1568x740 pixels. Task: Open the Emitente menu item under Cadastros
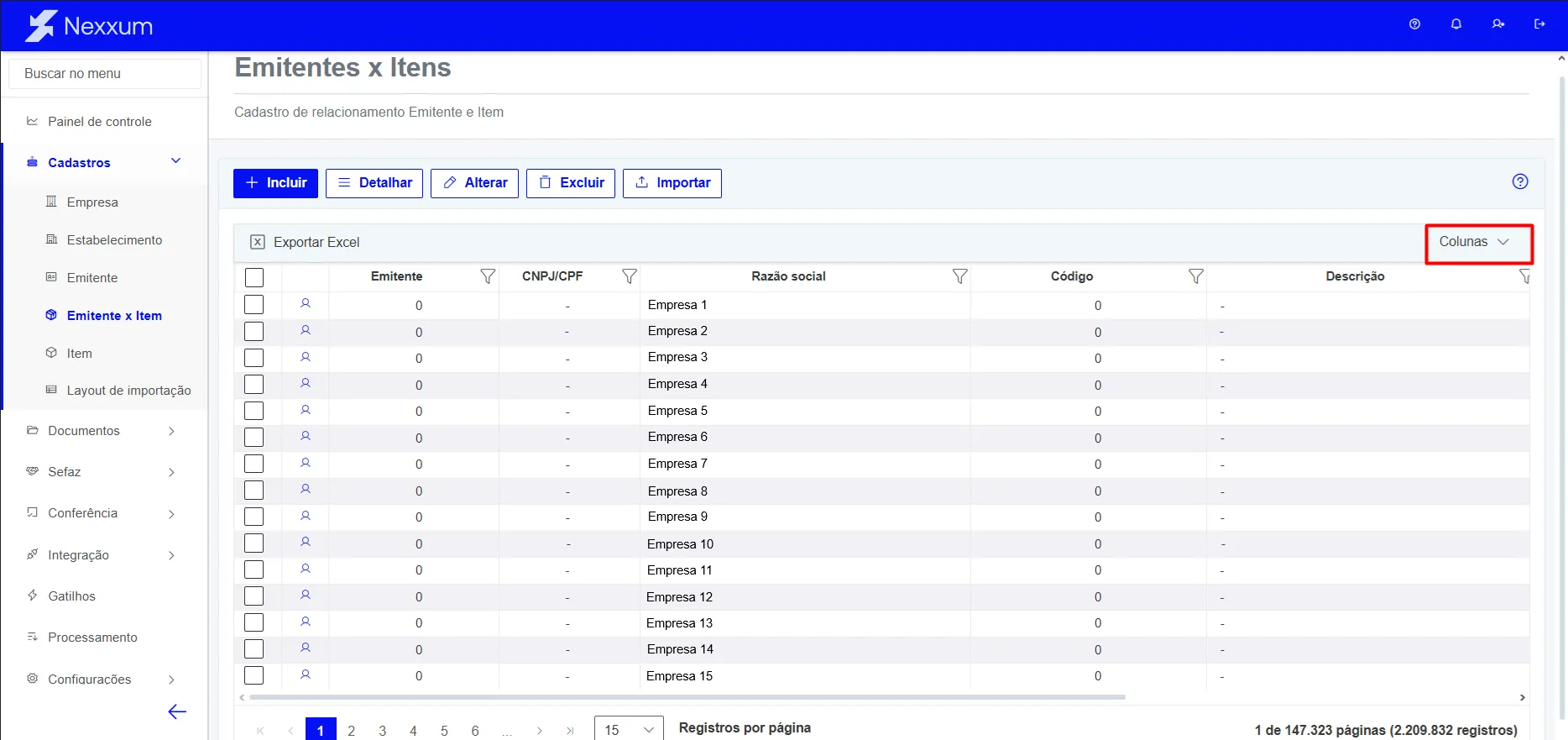coord(92,278)
